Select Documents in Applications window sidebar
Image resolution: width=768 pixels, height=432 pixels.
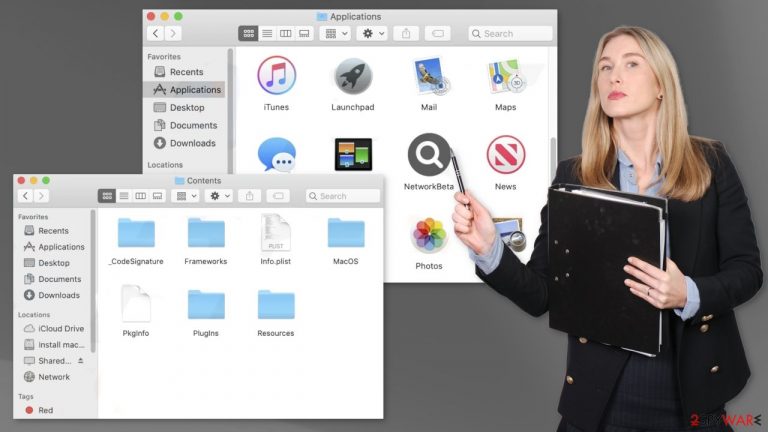185,125
